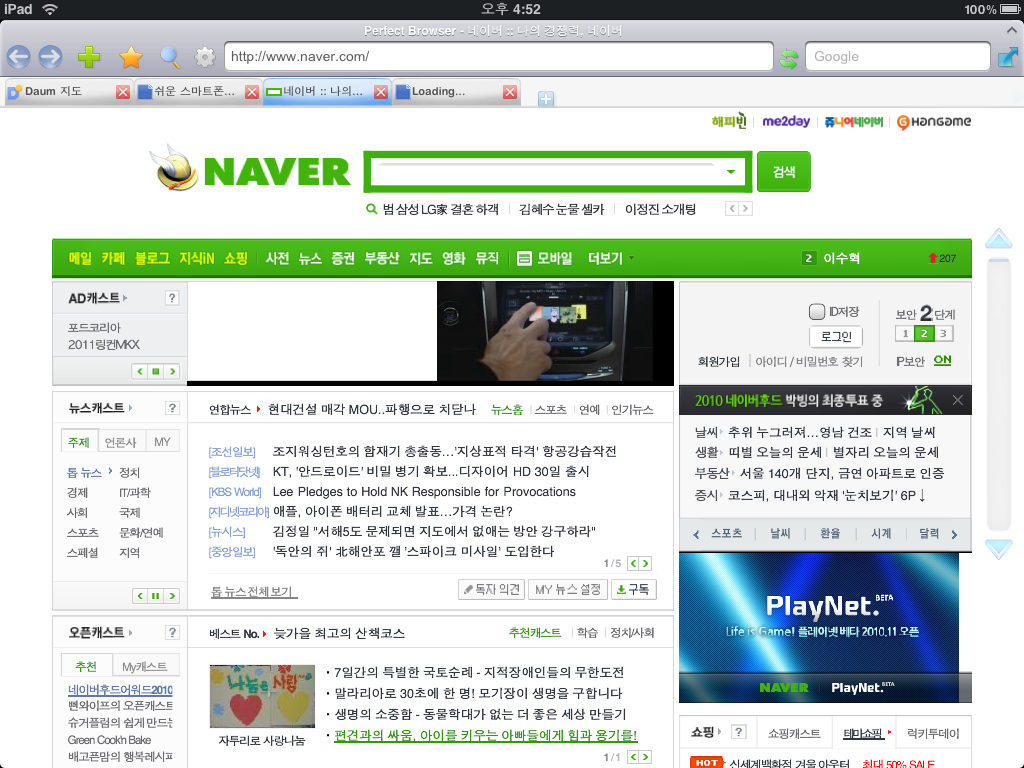
Task: Select security level 1
Action: point(905,334)
